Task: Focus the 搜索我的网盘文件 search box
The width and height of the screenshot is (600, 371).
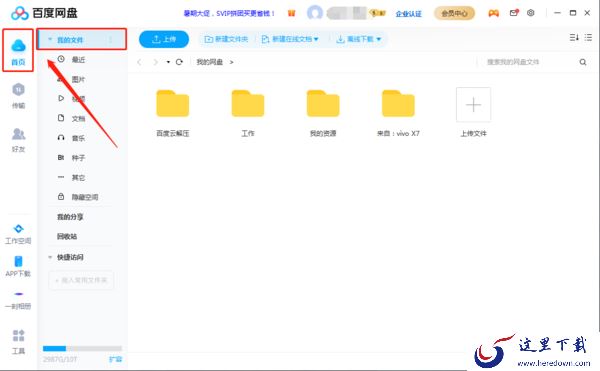Action: point(528,62)
